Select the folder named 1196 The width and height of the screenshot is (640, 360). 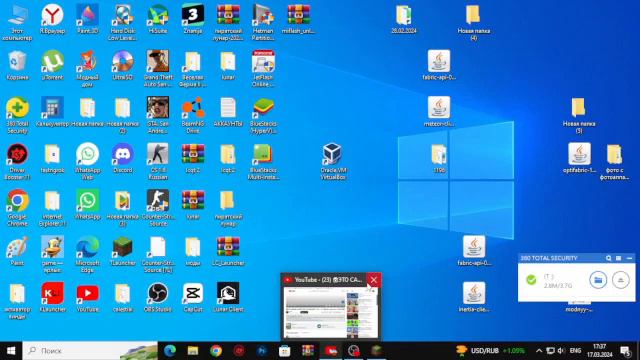coord(439,160)
